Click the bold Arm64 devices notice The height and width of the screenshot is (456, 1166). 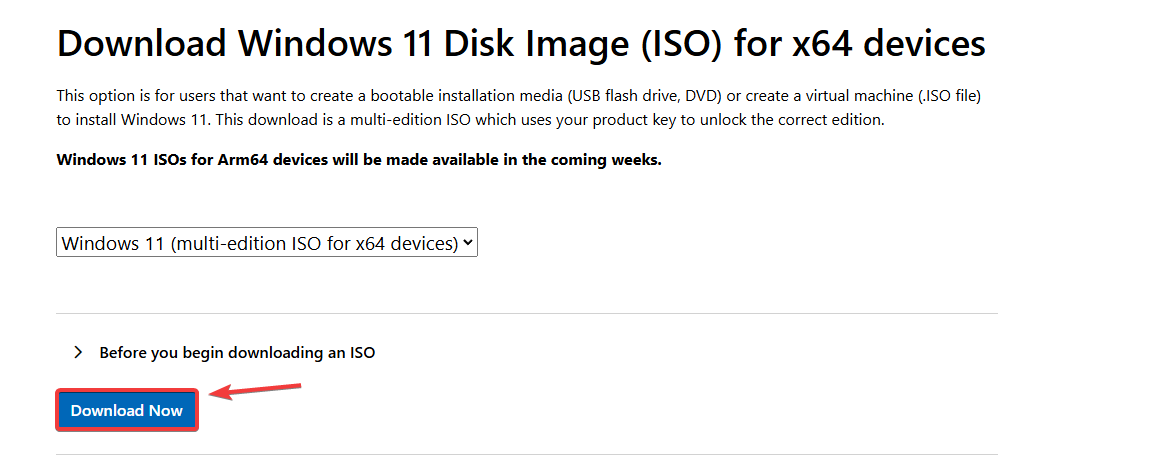359,160
